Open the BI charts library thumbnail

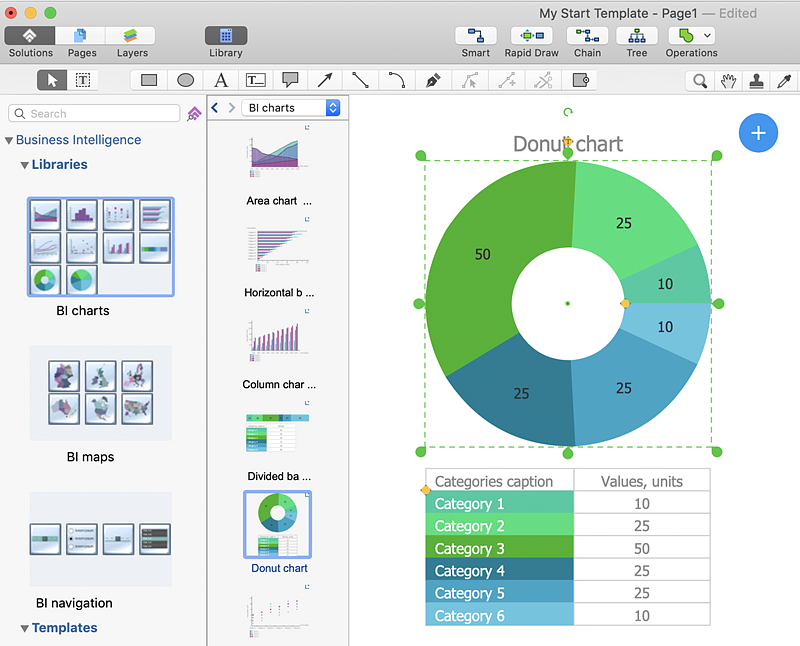pos(101,247)
